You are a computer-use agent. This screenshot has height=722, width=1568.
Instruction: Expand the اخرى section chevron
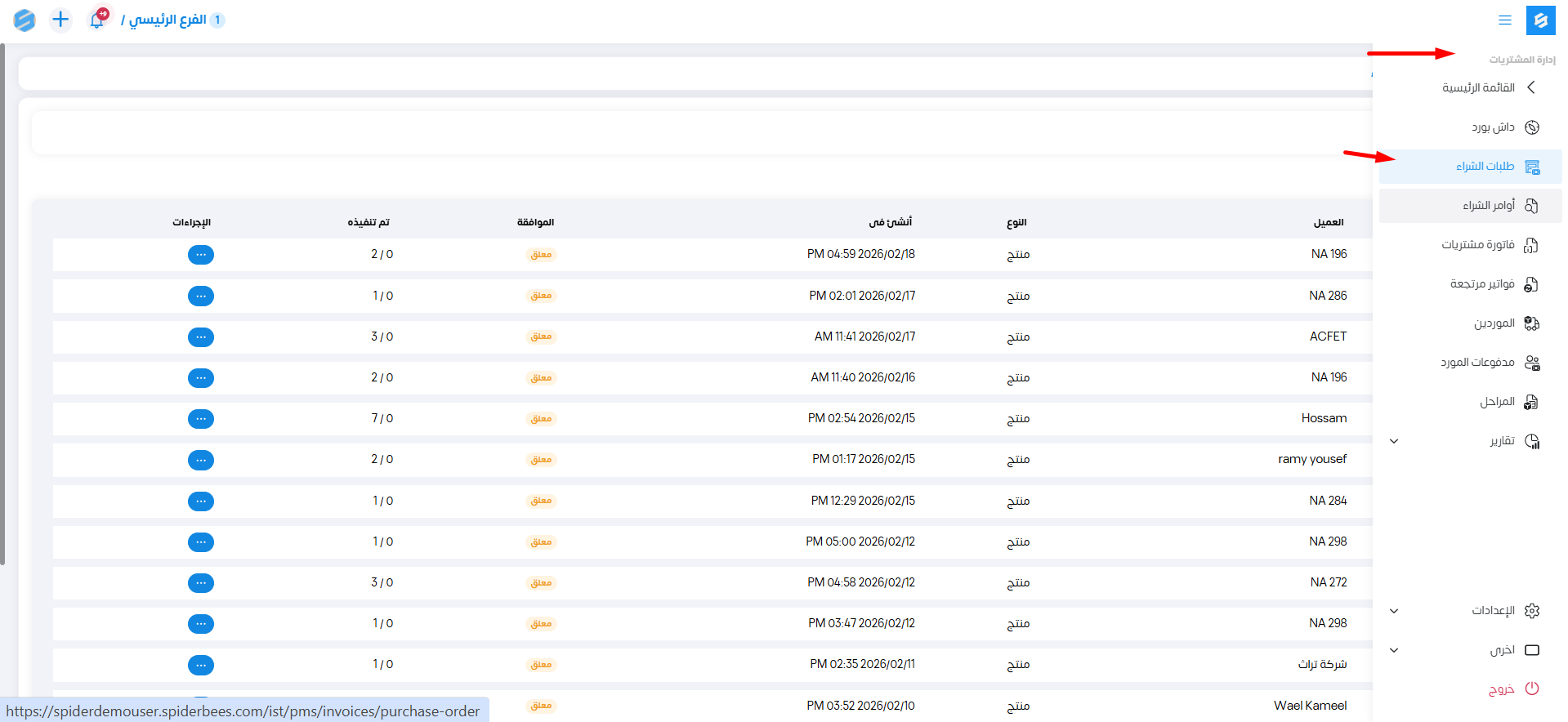[x=1394, y=650]
